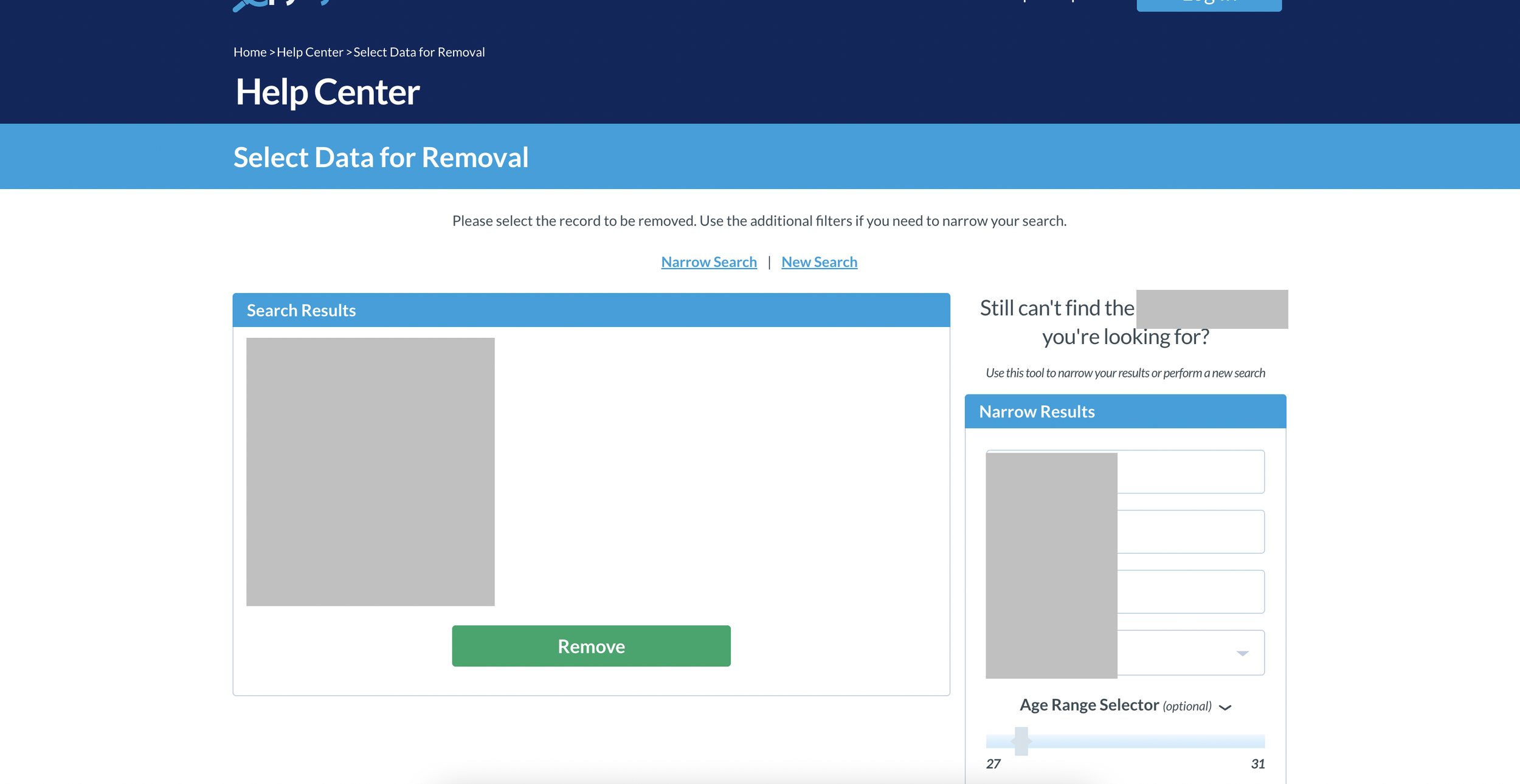
Task: Go to Home via breadcrumb
Action: (x=249, y=52)
